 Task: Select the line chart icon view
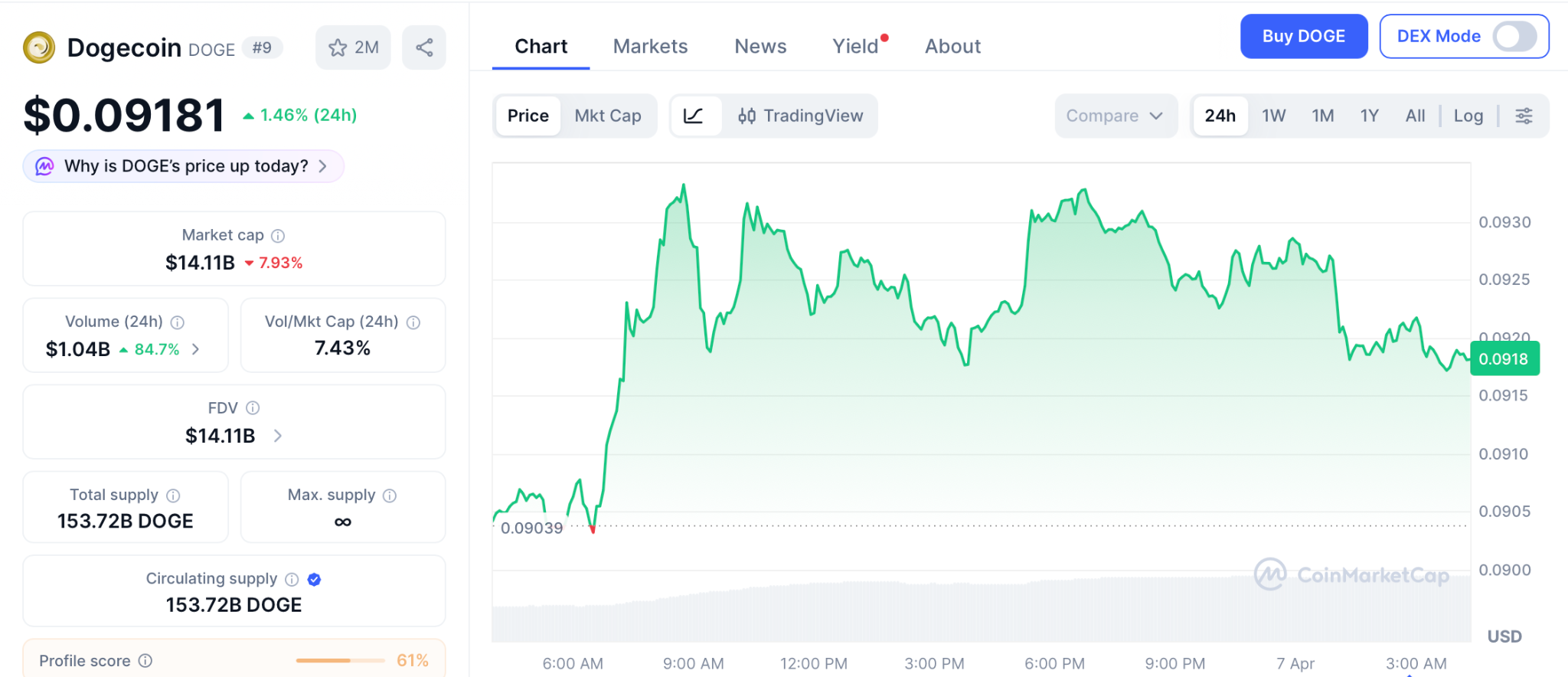[694, 116]
